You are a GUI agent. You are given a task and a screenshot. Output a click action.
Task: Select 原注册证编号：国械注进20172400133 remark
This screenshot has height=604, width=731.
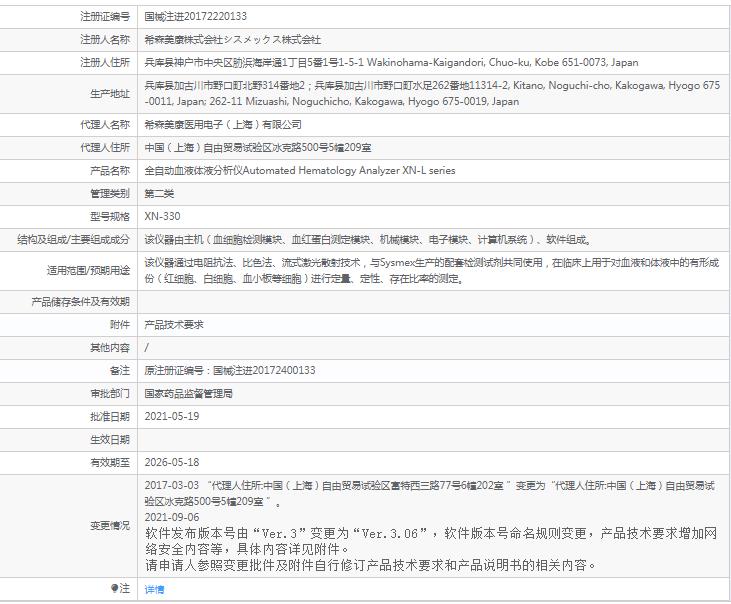point(230,371)
